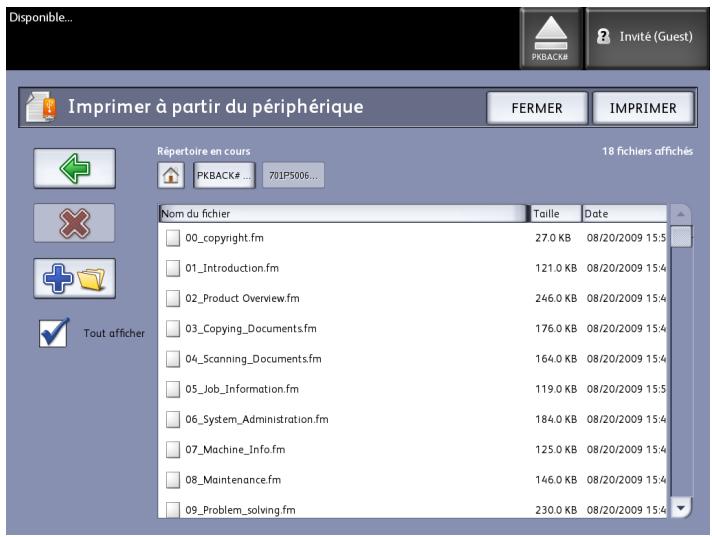712x537 pixels.
Task: Select file name 01_Introduction.fm
Action: coord(232,268)
